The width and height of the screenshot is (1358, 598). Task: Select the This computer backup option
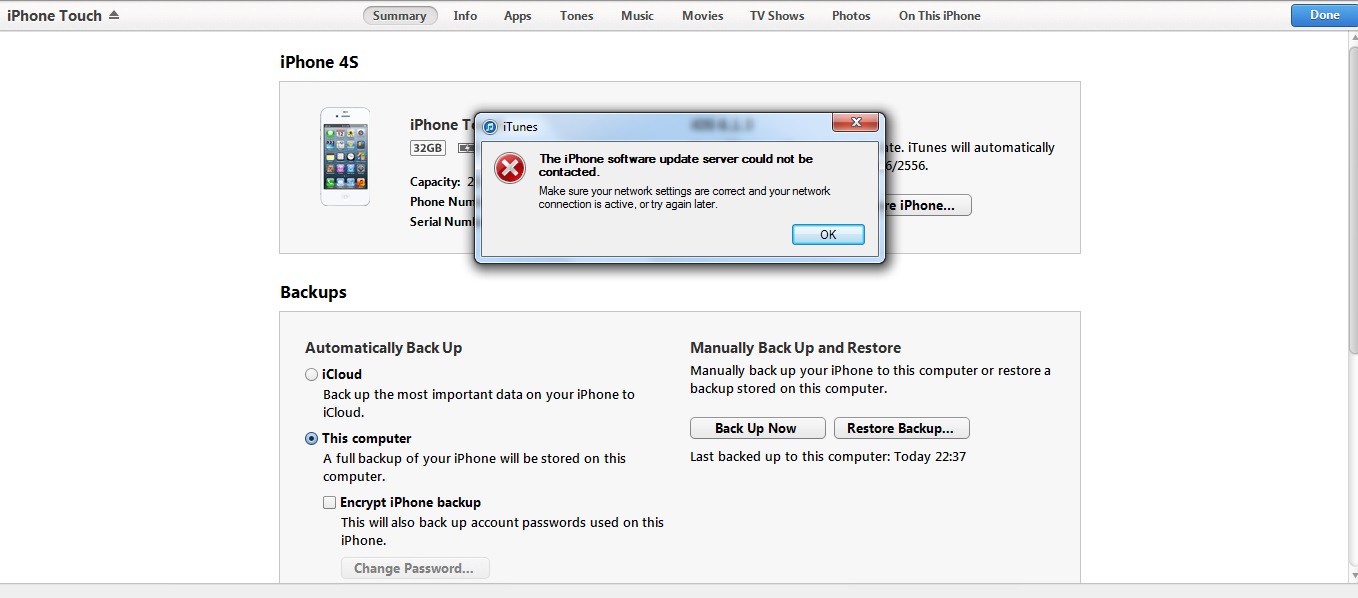(312, 438)
